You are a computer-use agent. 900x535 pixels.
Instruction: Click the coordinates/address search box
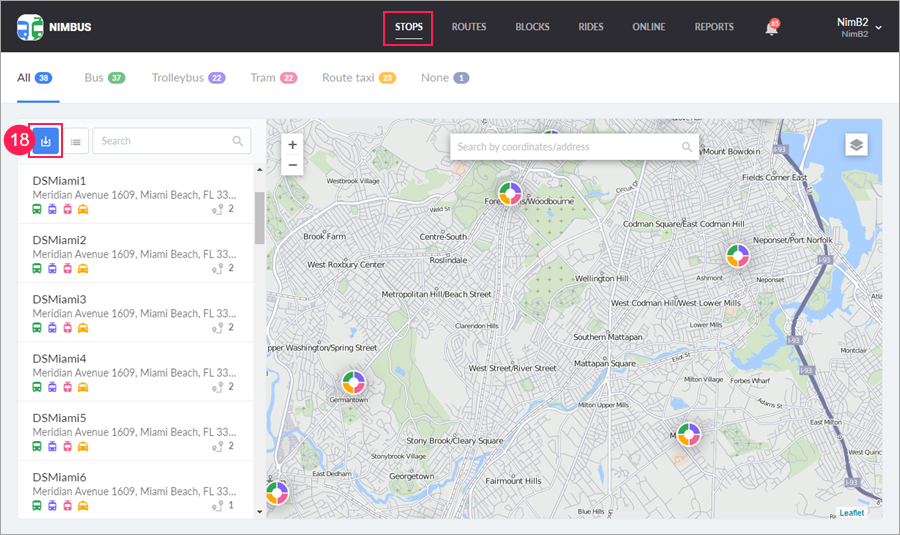tap(565, 147)
